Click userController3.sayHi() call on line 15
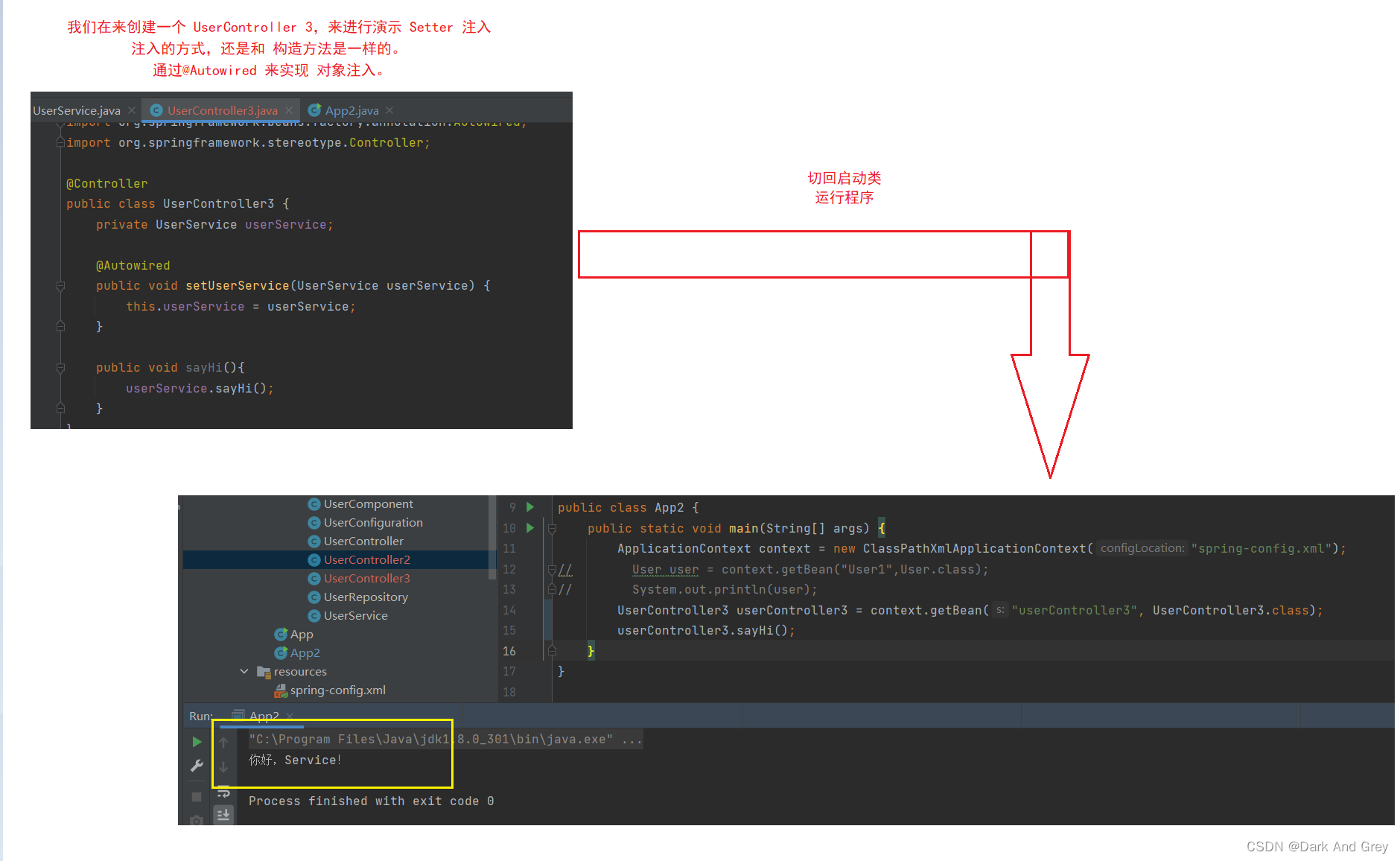This screenshot has height=861, width=1400. click(x=706, y=631)
